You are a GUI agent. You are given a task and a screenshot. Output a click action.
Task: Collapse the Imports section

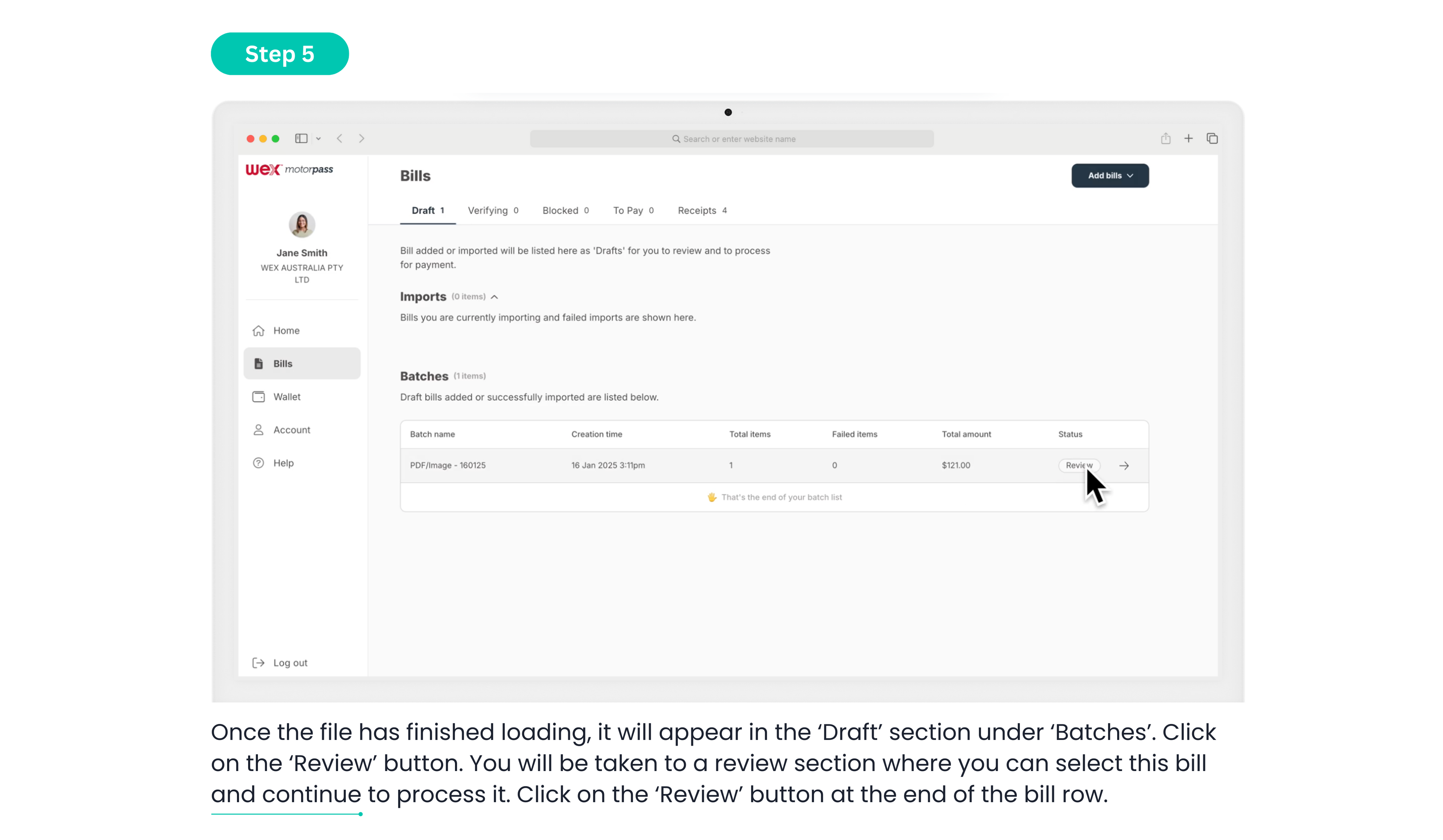point(494,297)
